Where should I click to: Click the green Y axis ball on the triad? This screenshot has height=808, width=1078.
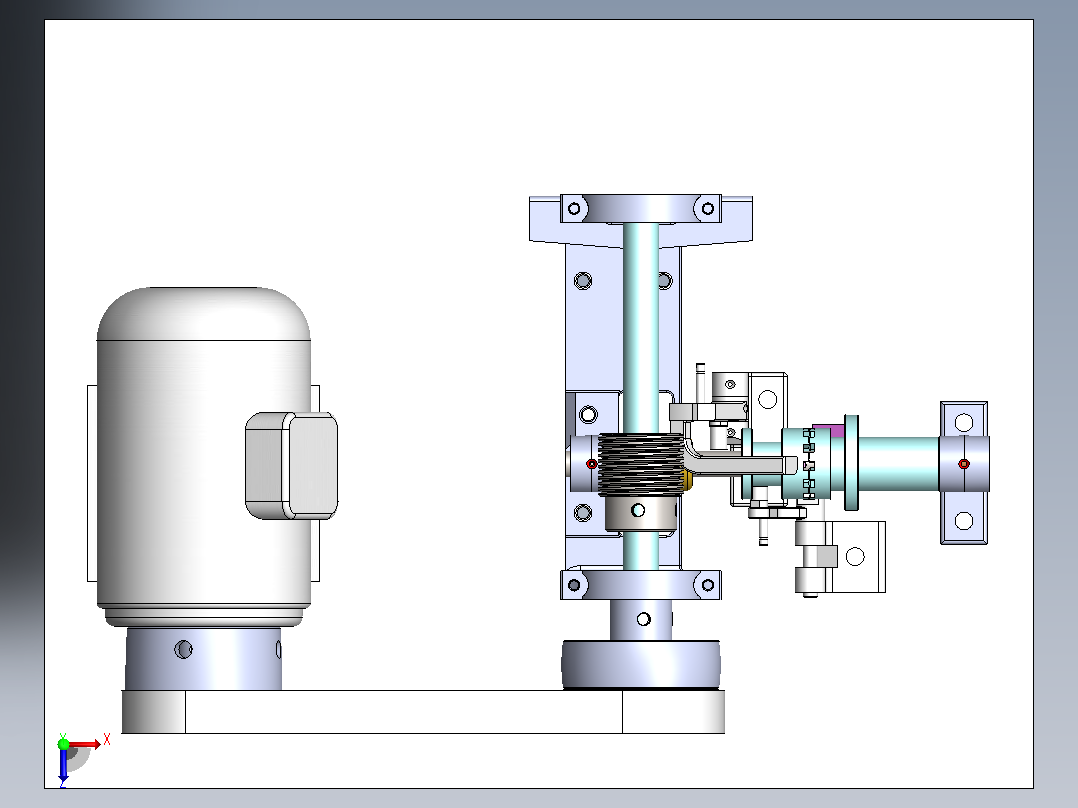pyautogui.click(x=63, y=743)
